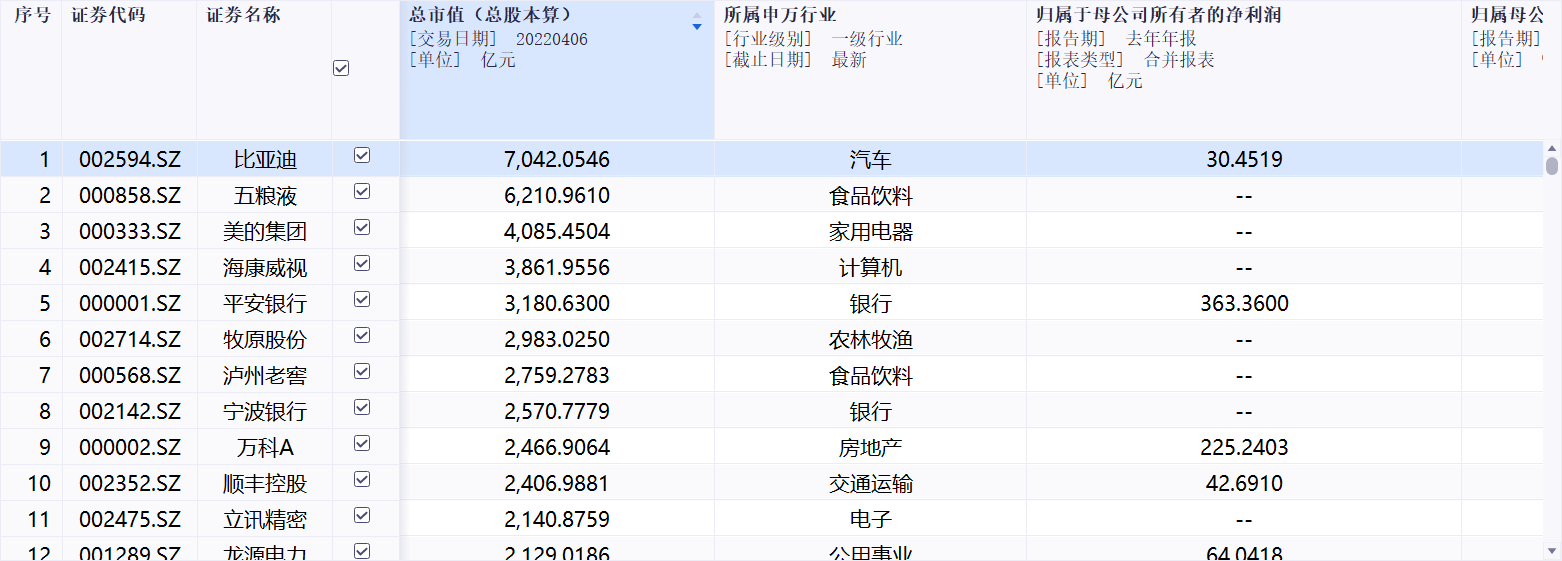Uncheck the checkbox for 比亚迪 row
Viewport: 1562px width, 561px height.
click(362, 155)
